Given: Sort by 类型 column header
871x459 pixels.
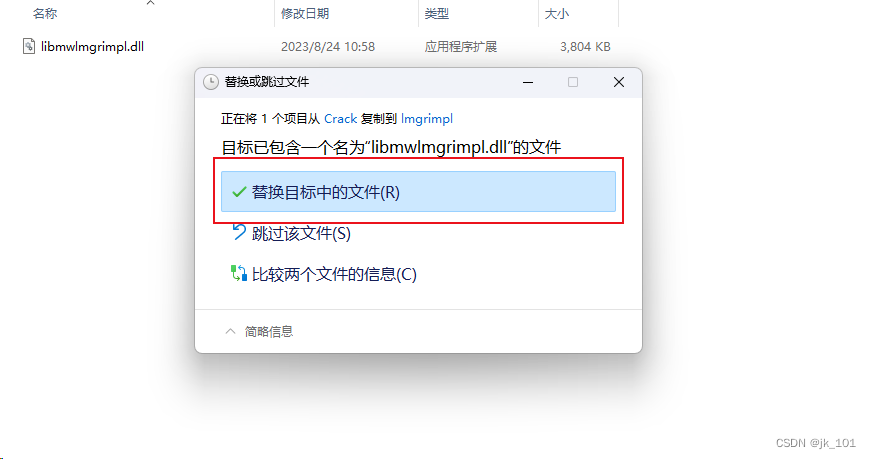Looking at the screenshot, I should click(x=437, y=14).
